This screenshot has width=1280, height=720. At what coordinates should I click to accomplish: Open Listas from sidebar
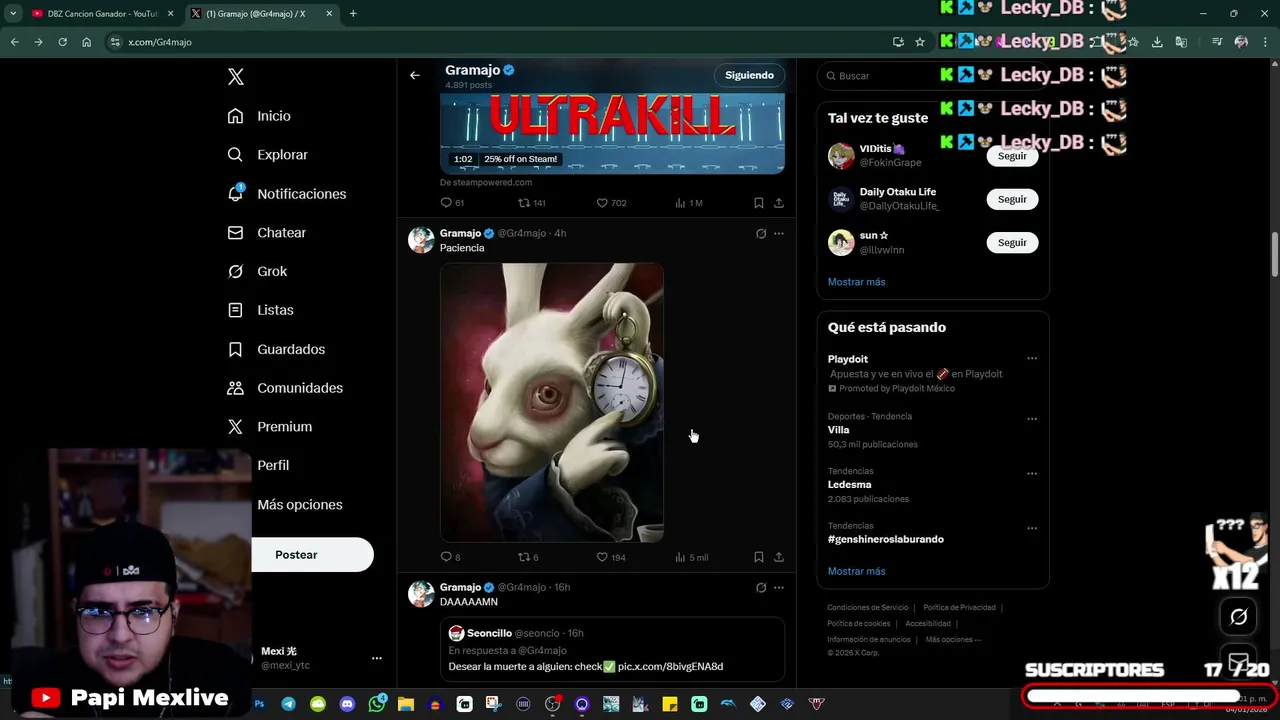[260, 310]
